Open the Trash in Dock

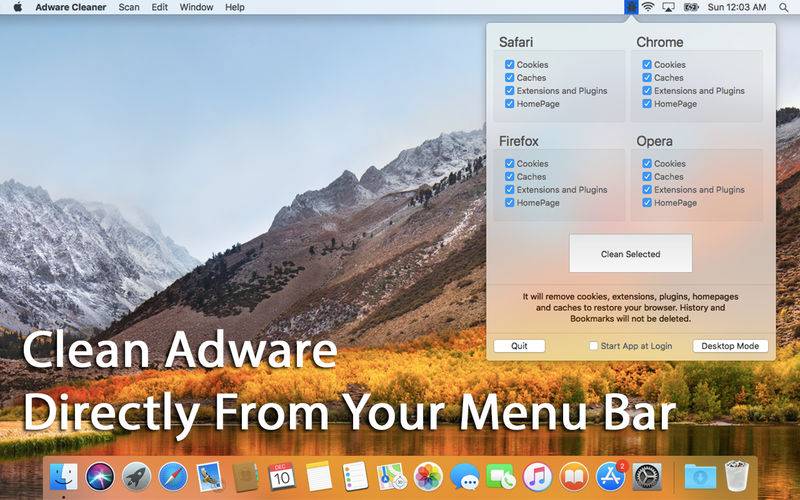click(x=737, y=476)
